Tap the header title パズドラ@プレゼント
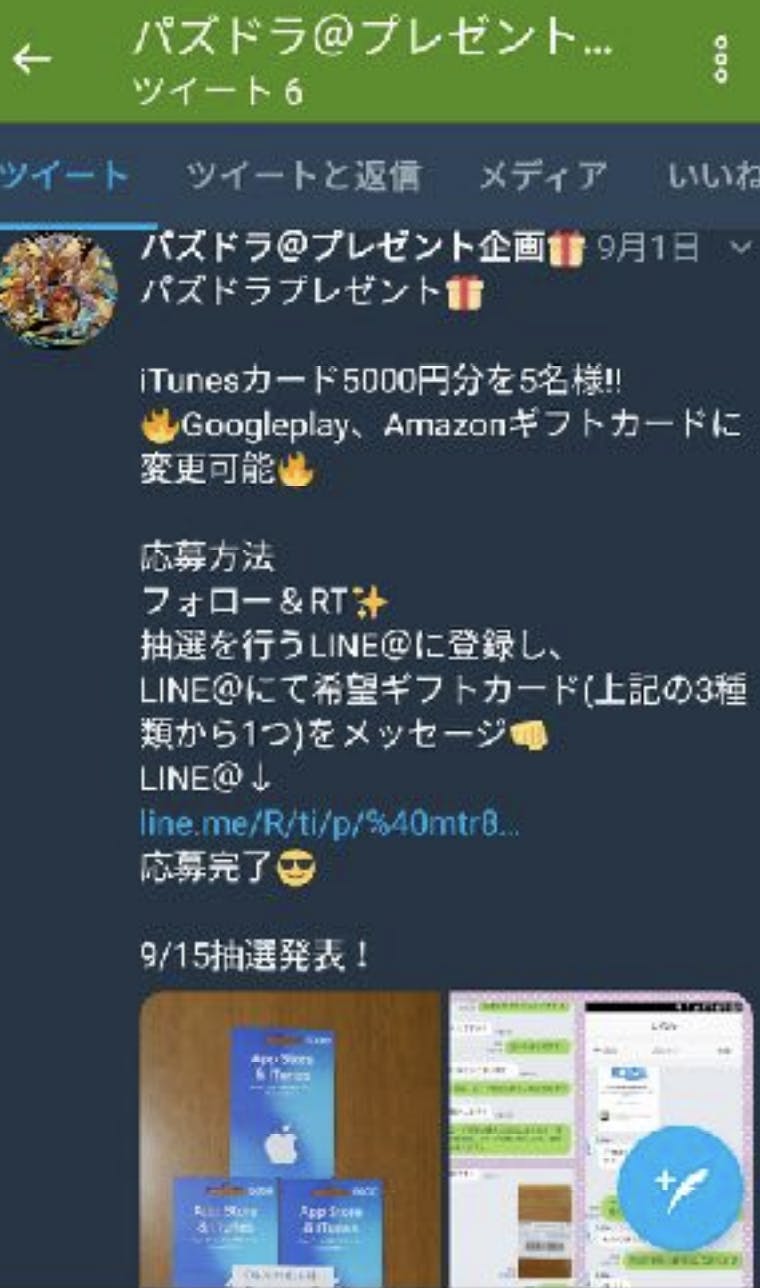Image resolution: width=760 pixels, height=1288 pixels. click(x=372, y=38)
